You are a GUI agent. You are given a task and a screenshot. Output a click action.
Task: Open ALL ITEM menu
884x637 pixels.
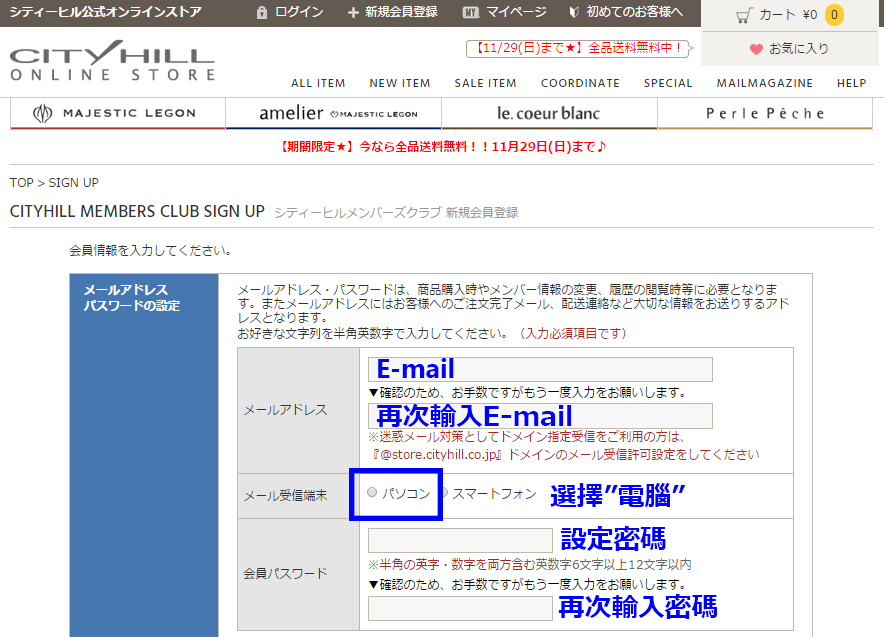(318, 83)
